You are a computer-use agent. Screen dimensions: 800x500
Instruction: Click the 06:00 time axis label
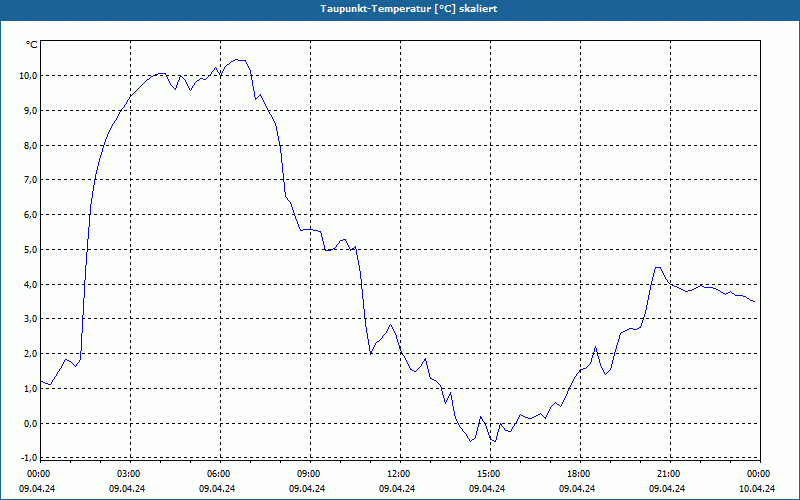(x=217, y=474)
